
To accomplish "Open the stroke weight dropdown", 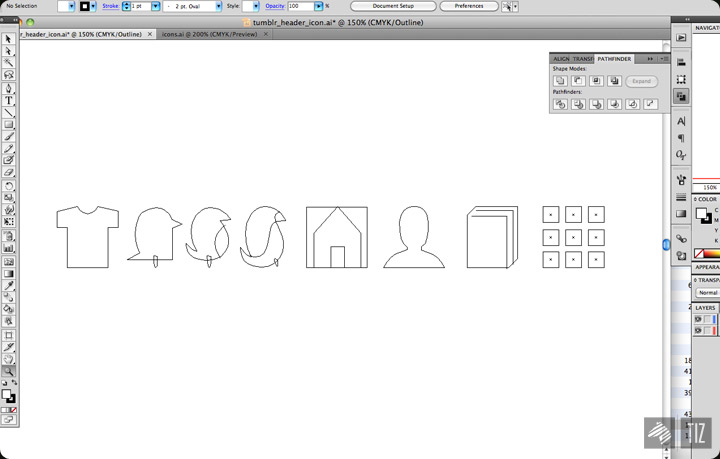I will click(x=155, y=6).
